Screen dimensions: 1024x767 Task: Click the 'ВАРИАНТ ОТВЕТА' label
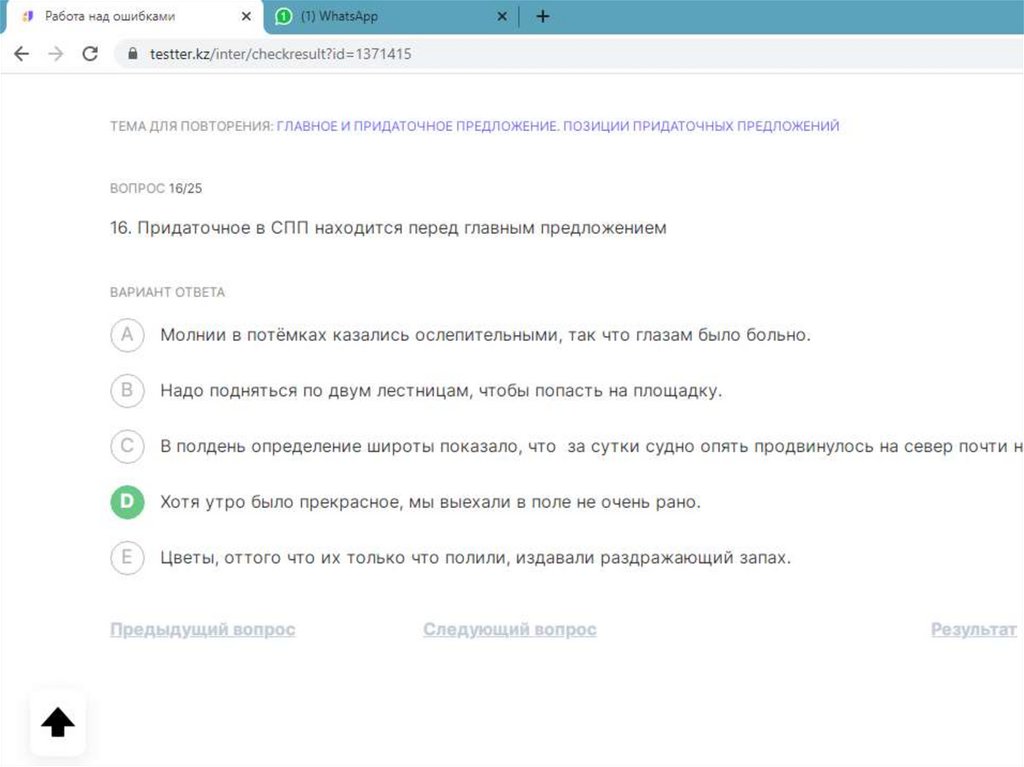point(167,292)
